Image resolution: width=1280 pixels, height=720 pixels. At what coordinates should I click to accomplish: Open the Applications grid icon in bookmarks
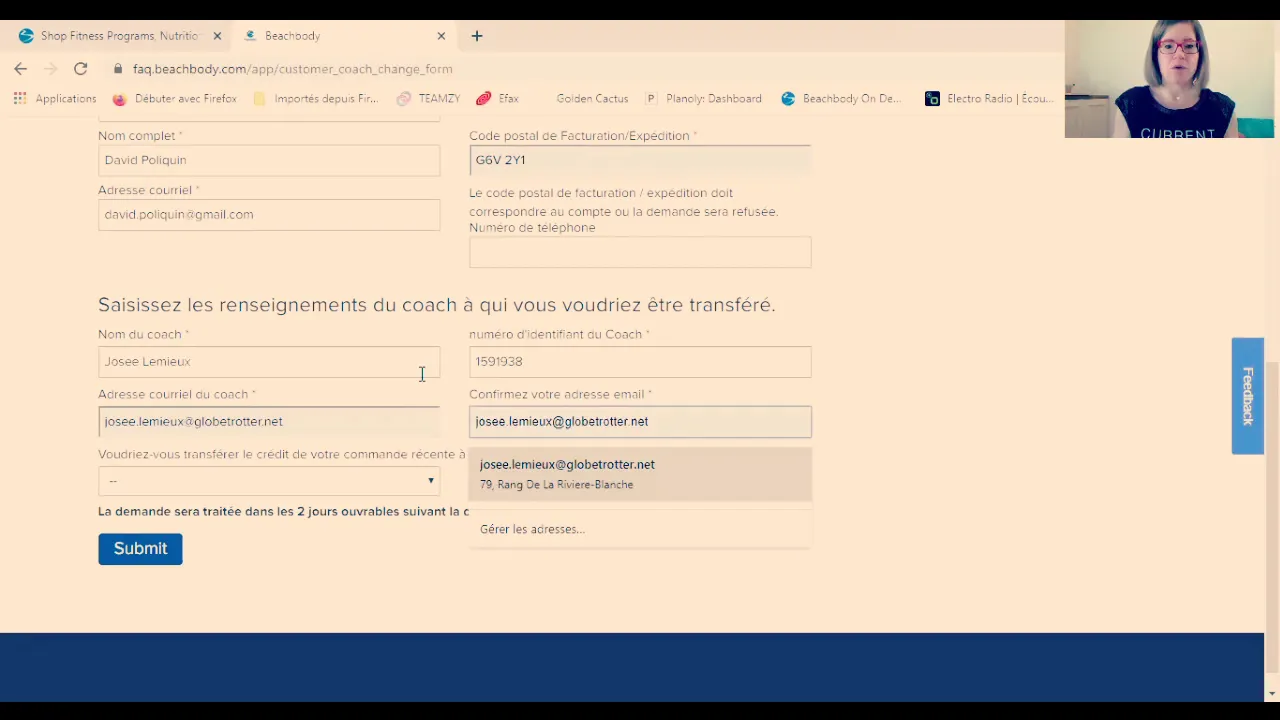pos(20,98)
